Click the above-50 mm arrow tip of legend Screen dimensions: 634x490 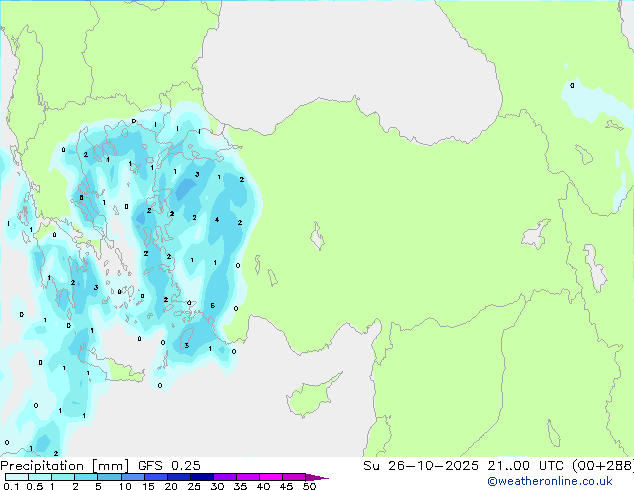317,477
